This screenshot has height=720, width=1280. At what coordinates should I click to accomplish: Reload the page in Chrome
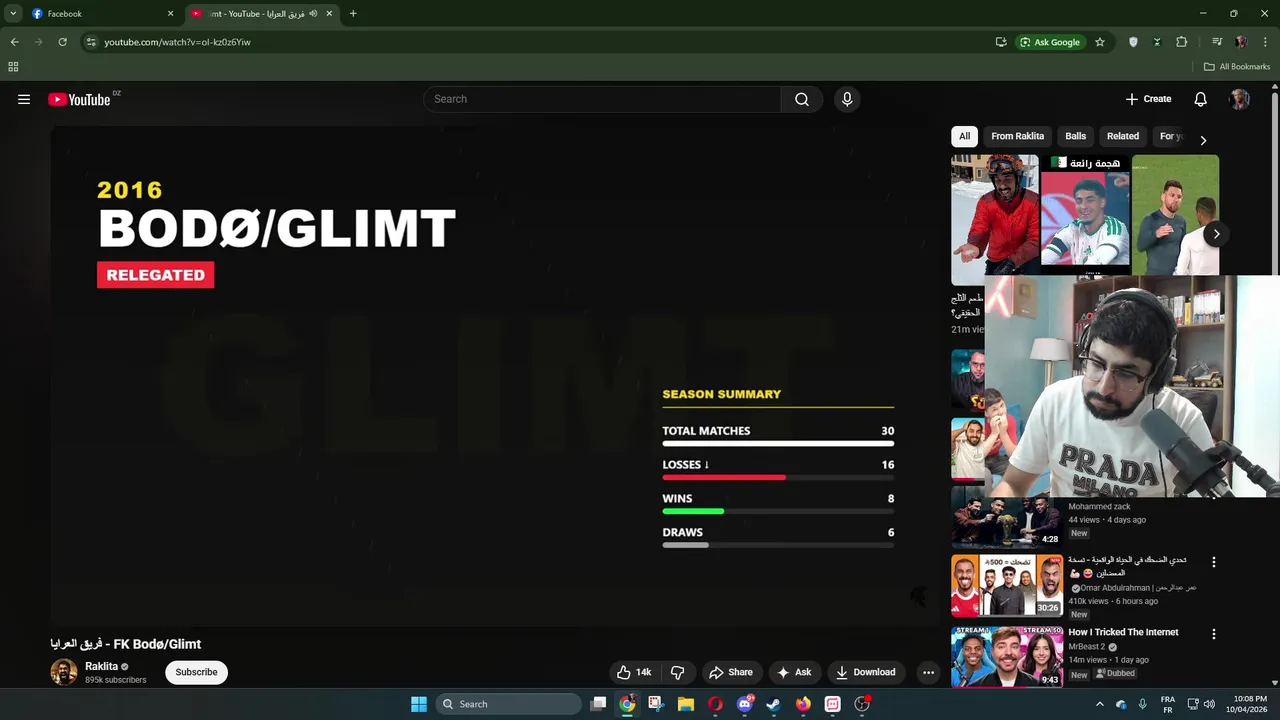[x=62, y=42]
